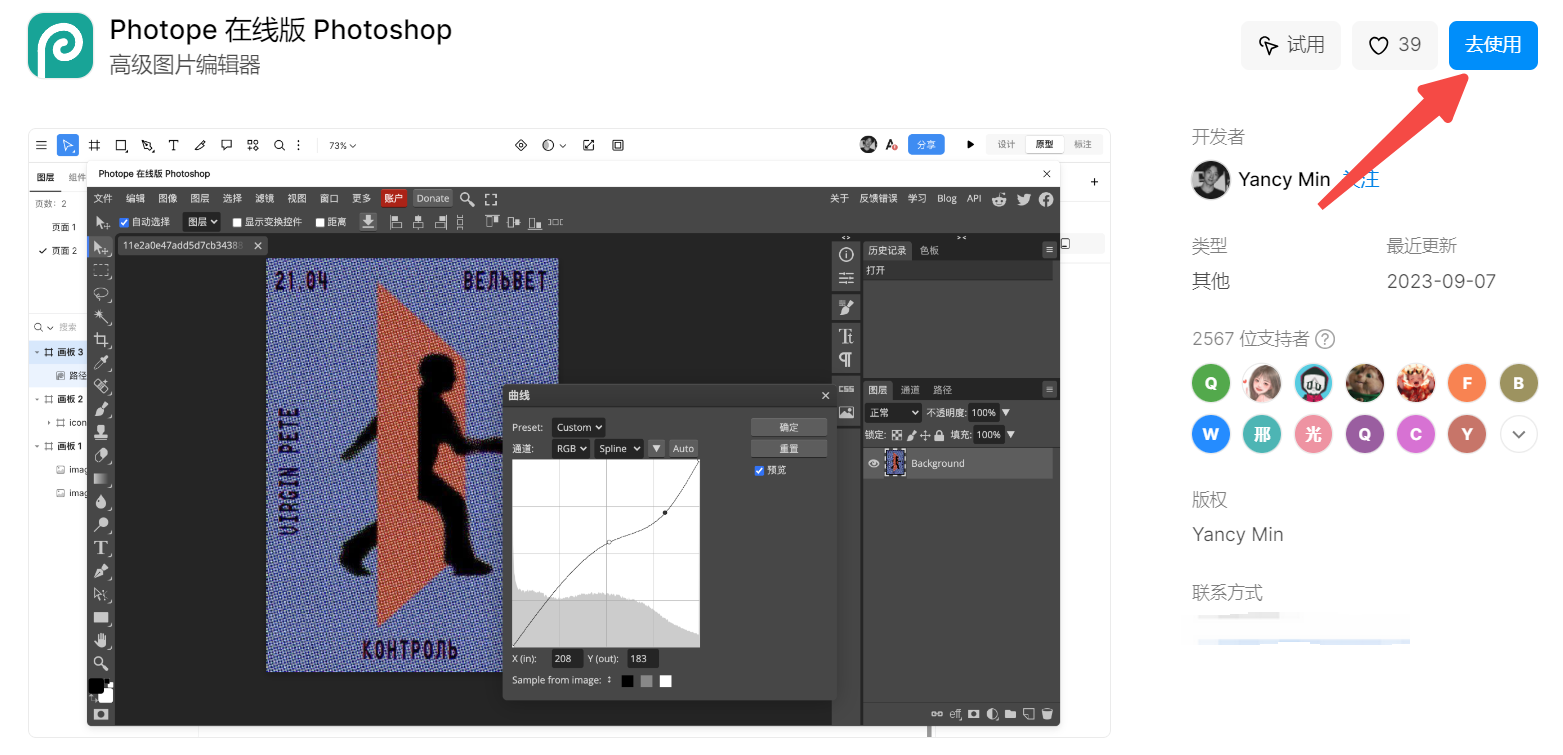Open the 滤镜 menu
1563x755 pixels.
pyautogui.click(x=264, y=198)
